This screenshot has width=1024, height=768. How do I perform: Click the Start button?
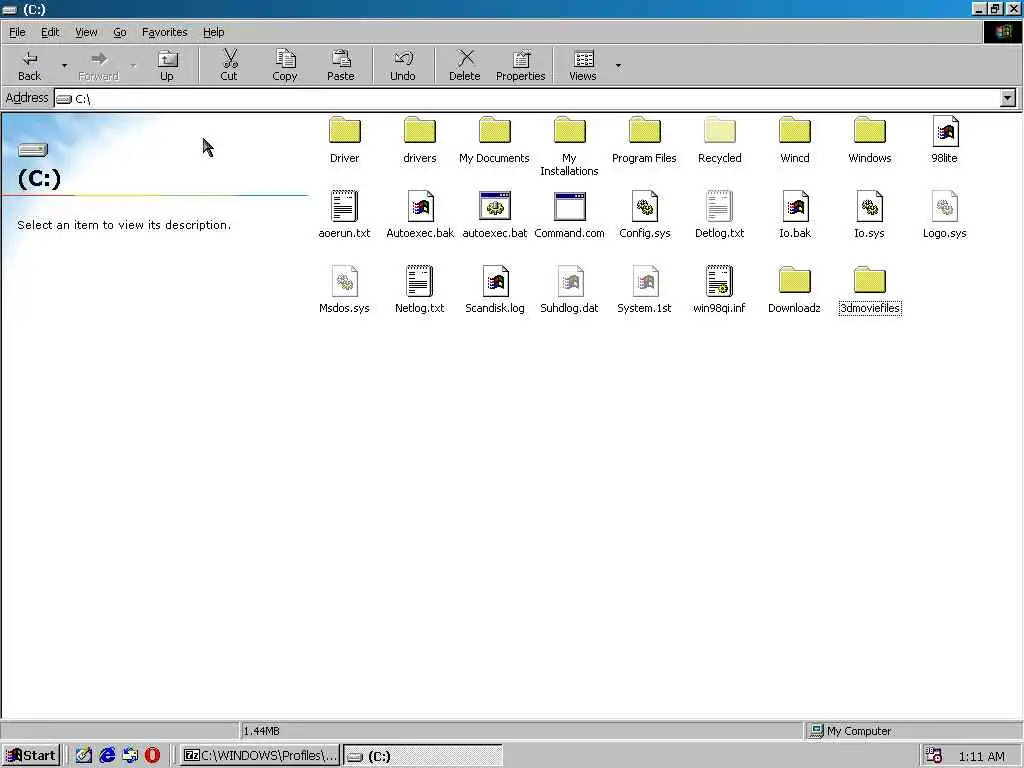click(31, 756)
